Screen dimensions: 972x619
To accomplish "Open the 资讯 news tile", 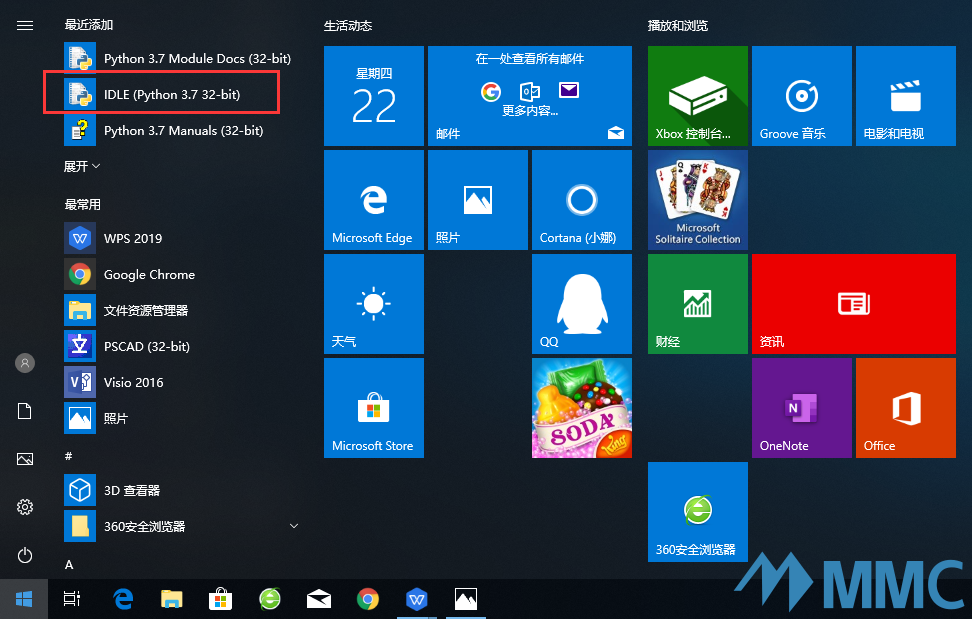I will (x=854, y=304).
